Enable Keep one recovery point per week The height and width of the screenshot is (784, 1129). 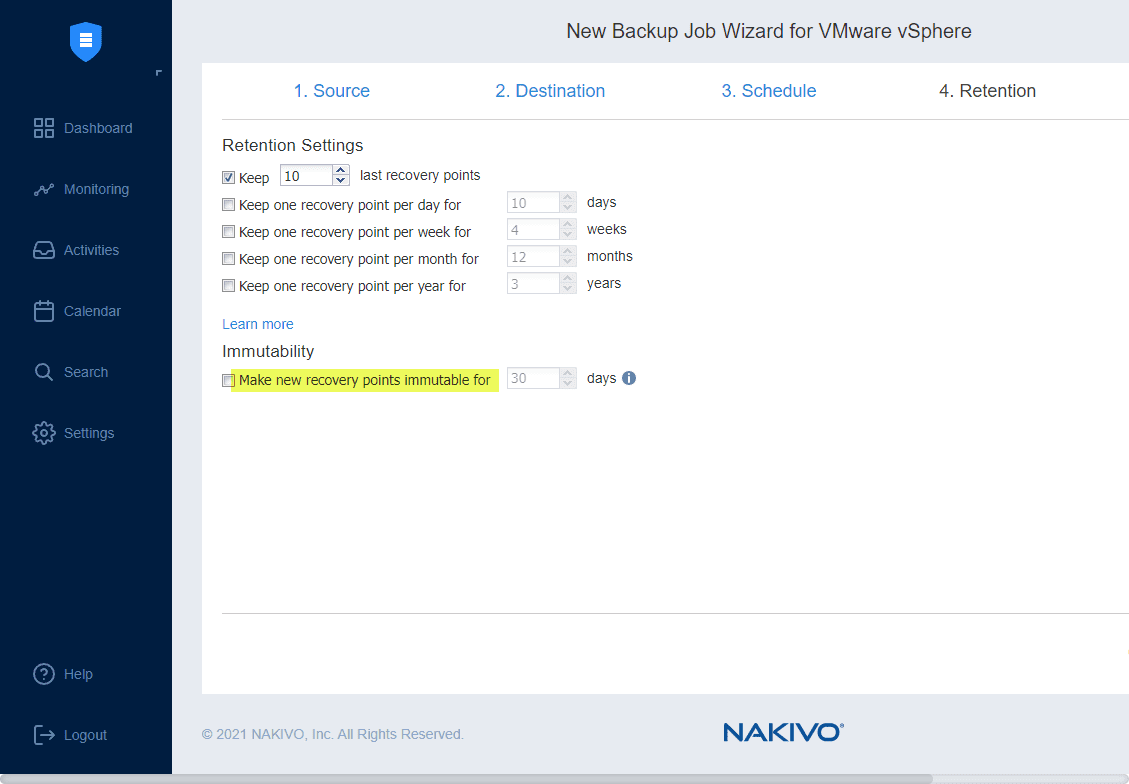tap(228, 232)
